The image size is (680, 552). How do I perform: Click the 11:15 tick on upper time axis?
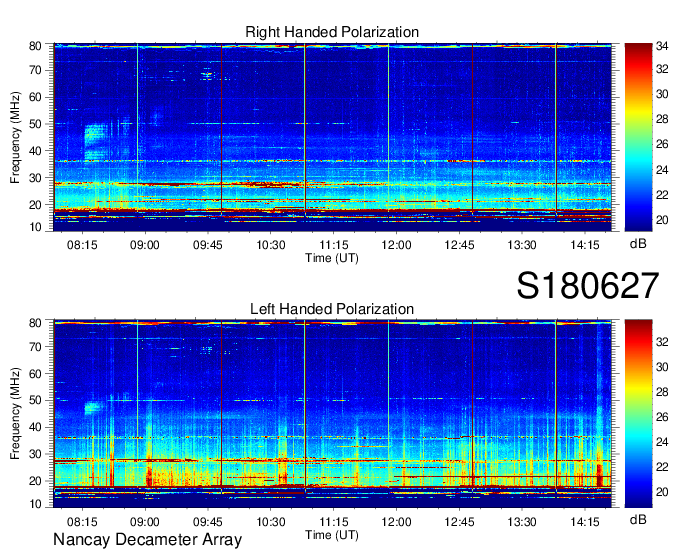click(x=333, y=245)
